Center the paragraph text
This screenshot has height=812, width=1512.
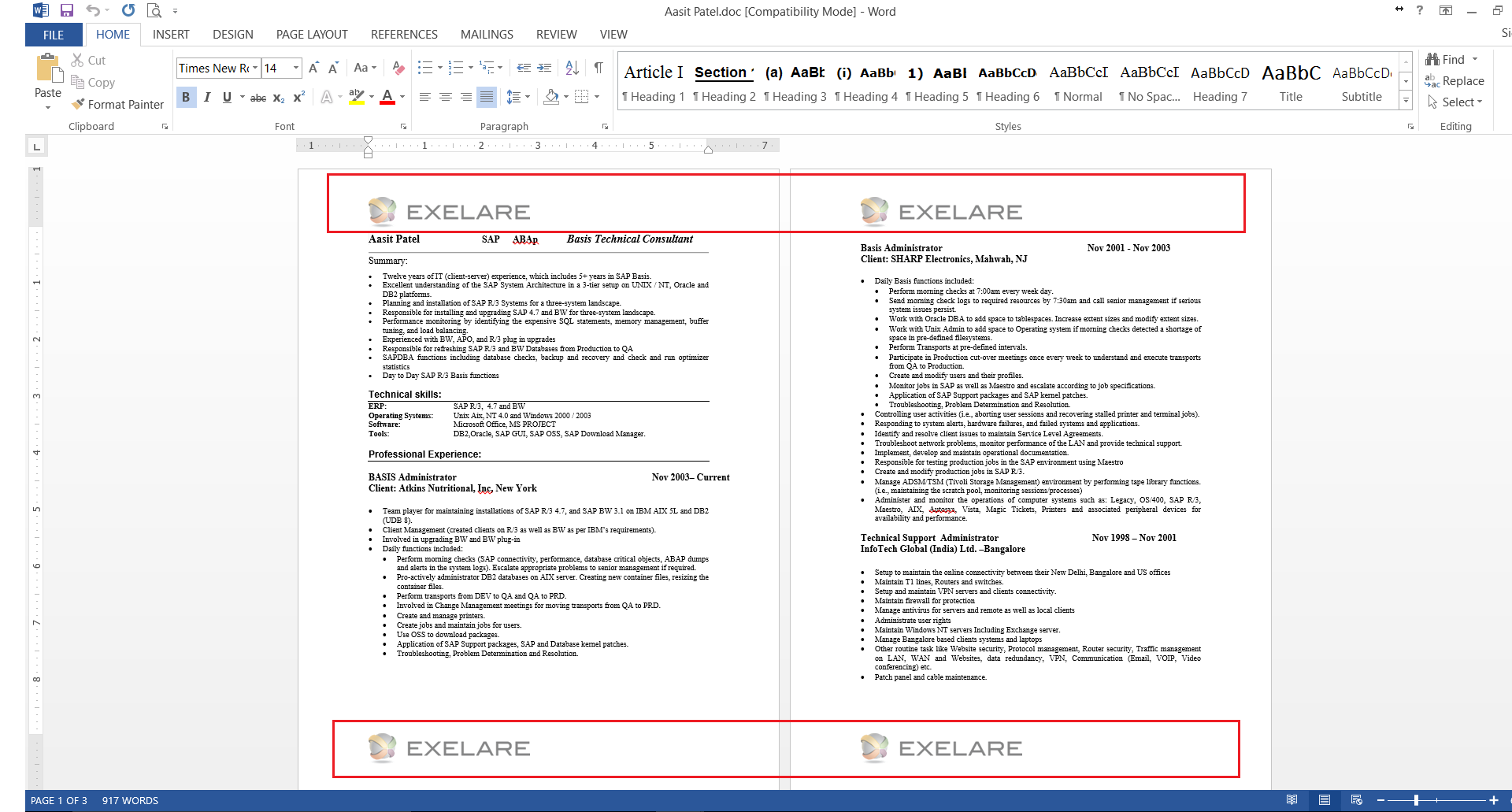(446, 97)
